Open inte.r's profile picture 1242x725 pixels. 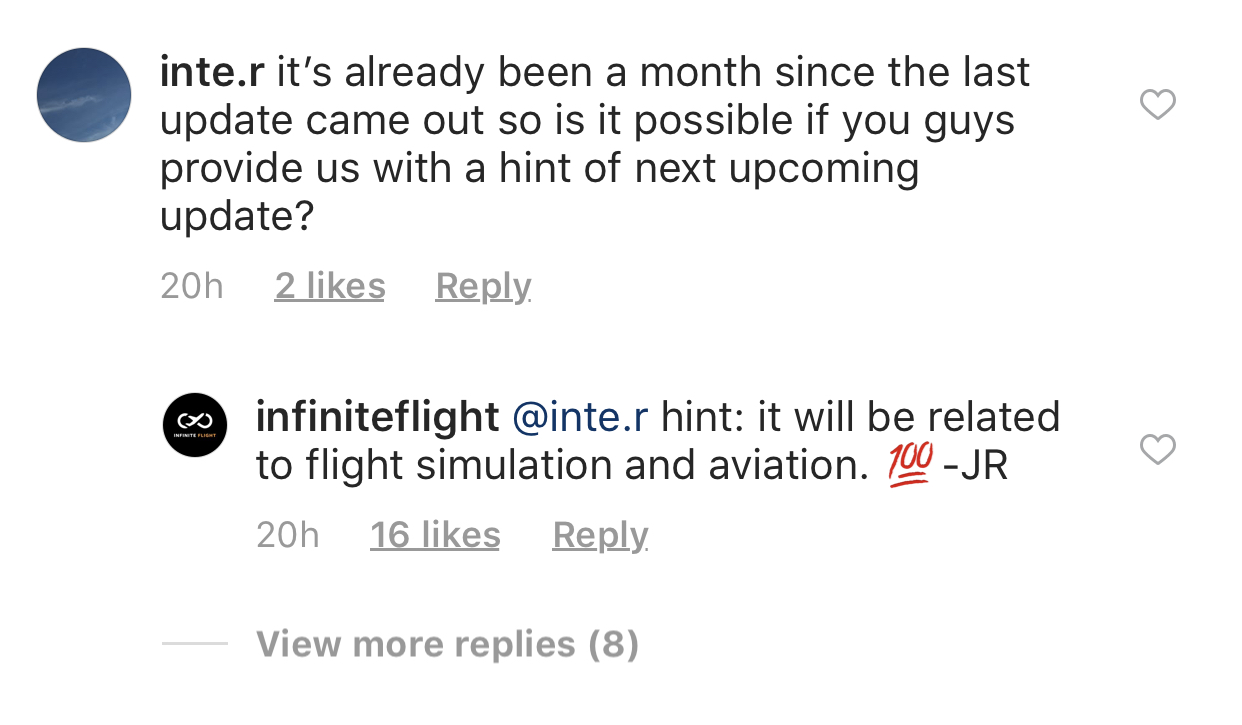pyautogui.click(x=84, y=95)
